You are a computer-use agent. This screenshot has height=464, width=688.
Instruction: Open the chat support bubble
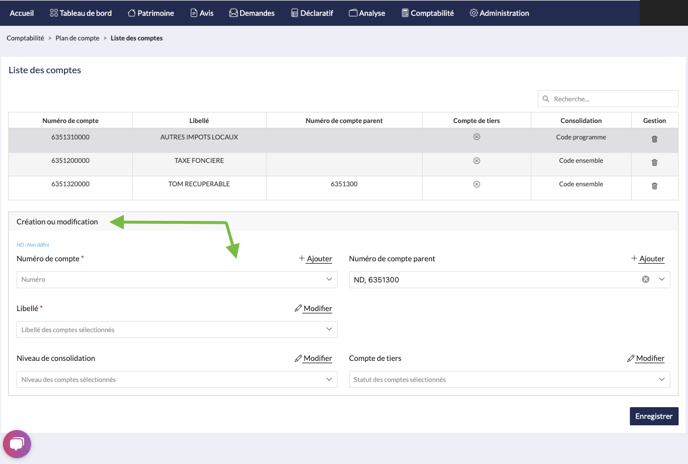click(x=17, y=443)
